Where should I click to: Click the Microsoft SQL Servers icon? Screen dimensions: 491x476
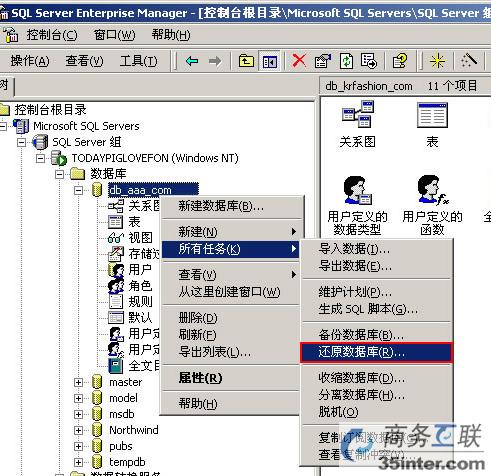pos(21,126)
